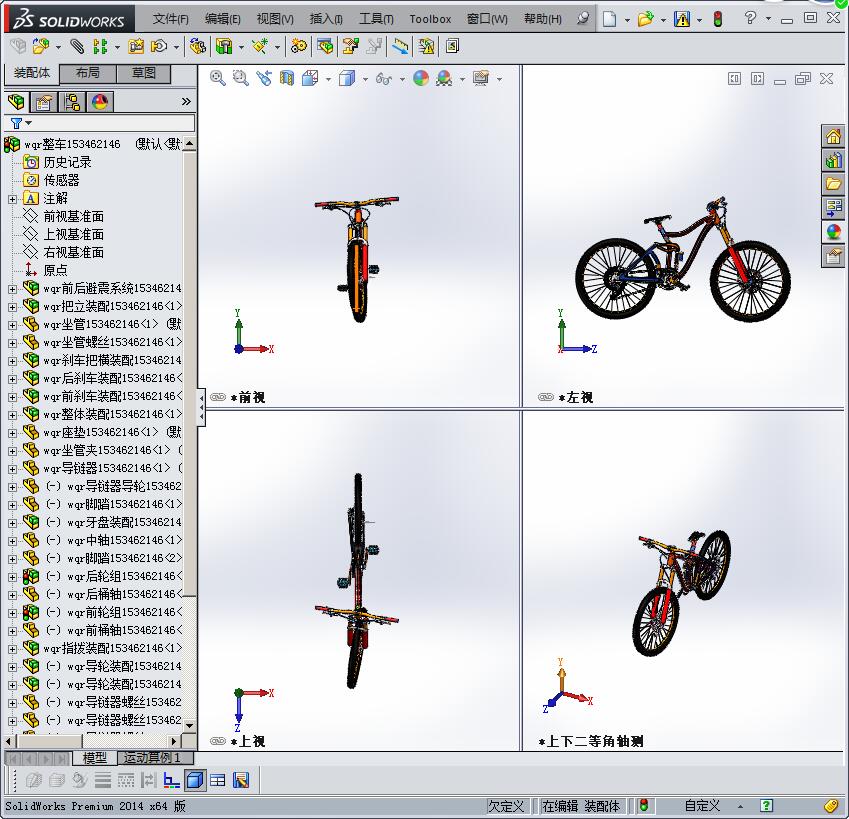This screenshot has width=849, height=819.
Task: Expand the wqr座垫153462146 tree node
Action: pos(12,433)
